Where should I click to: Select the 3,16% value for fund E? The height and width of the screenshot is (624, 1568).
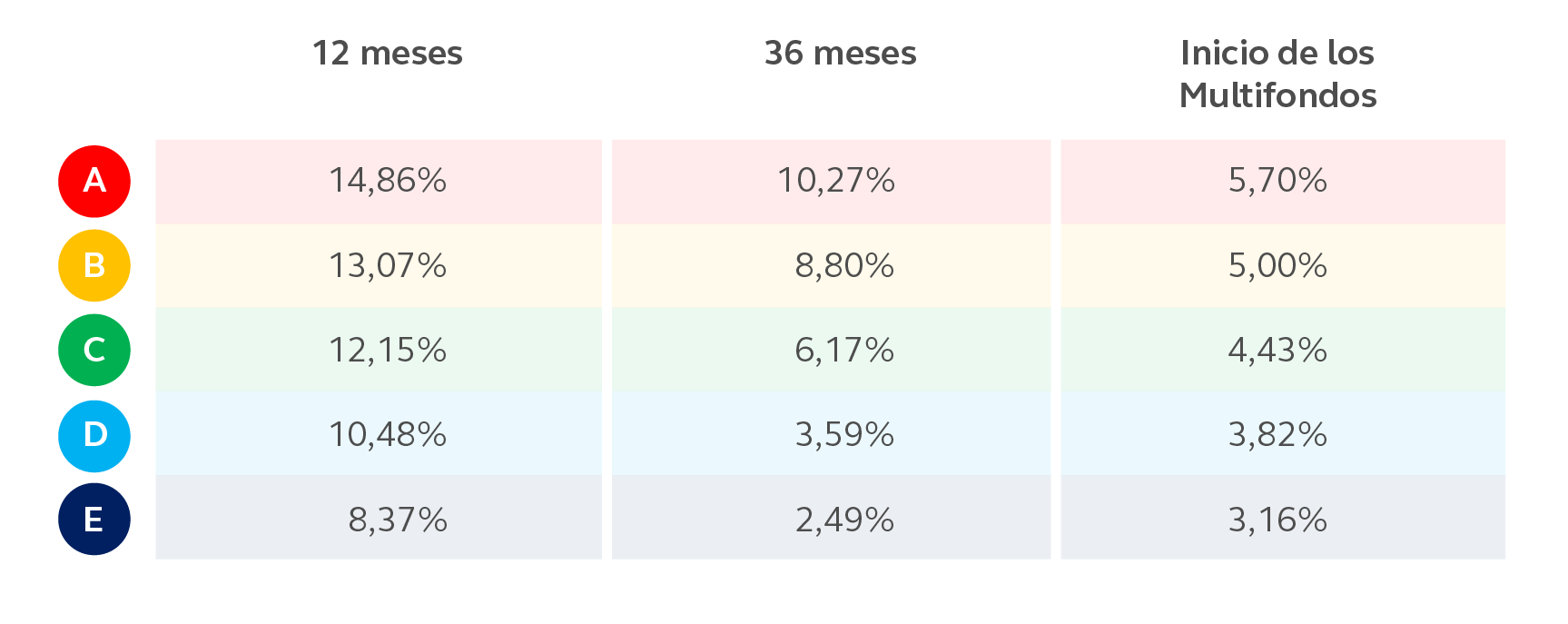coord(1277,520)
